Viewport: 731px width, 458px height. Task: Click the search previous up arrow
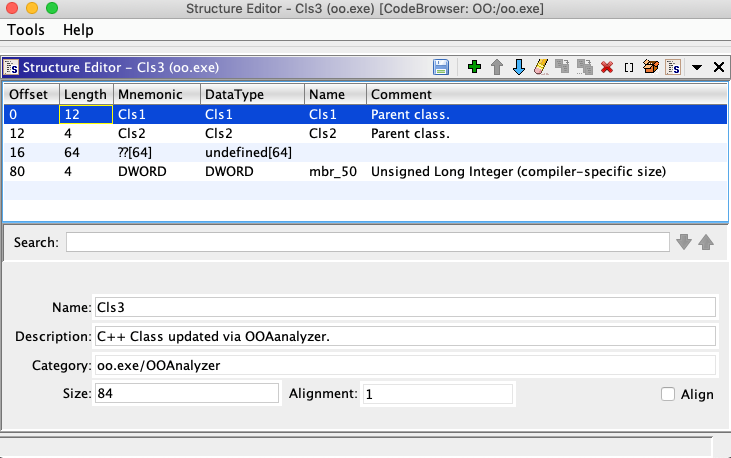pos(706,242)
